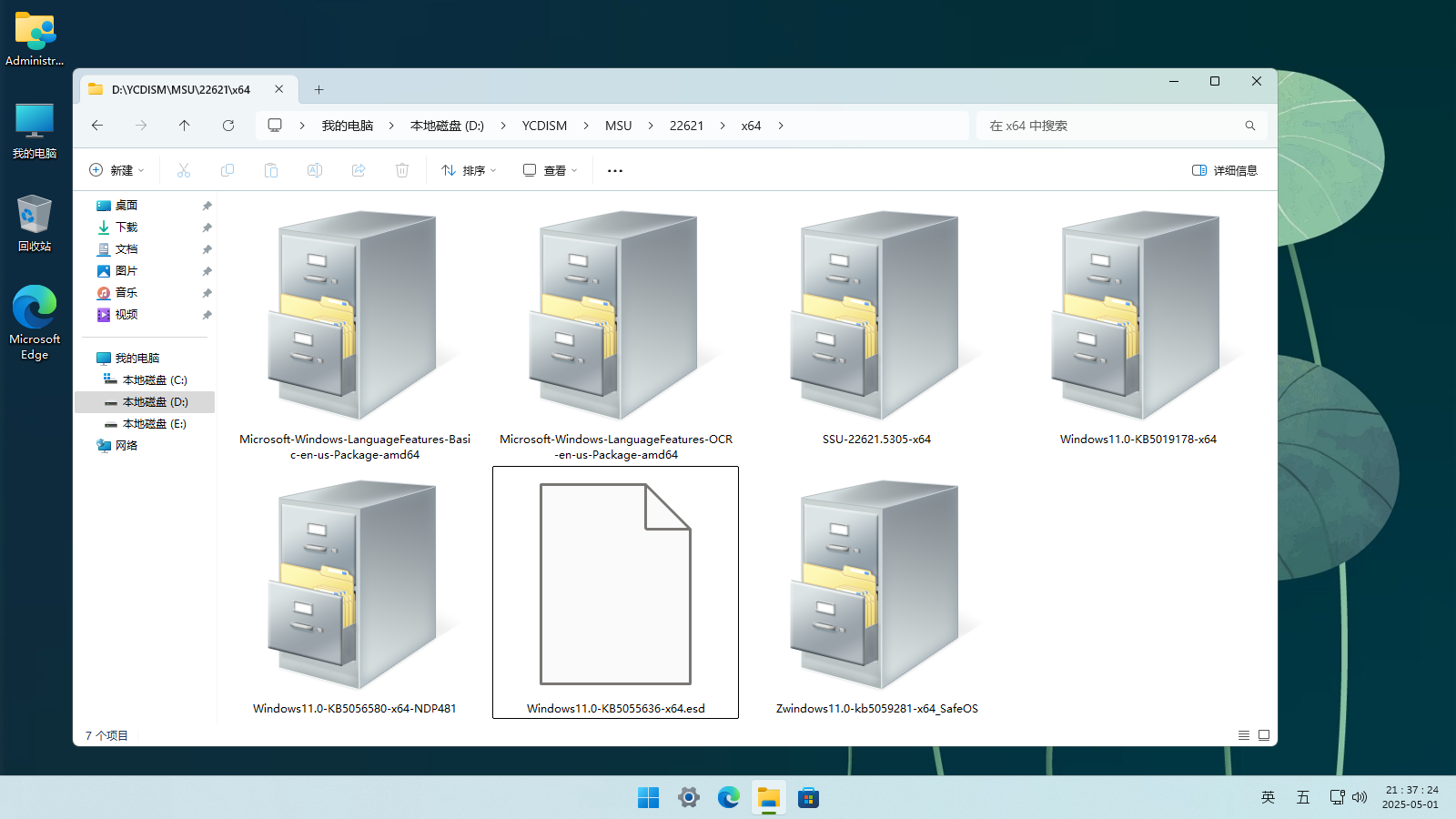Click 我的电脑 breadcrumb segment
Image resolution: width=1456 pixels, height=819 pixels.
click(x=348, y=126)
